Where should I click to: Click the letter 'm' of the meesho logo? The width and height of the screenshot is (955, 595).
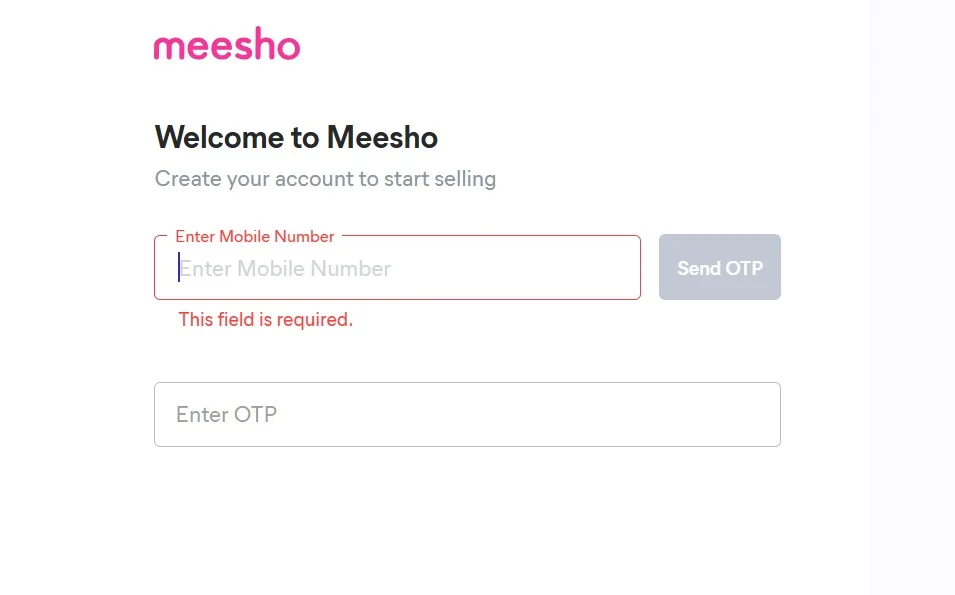pos(169,47)
